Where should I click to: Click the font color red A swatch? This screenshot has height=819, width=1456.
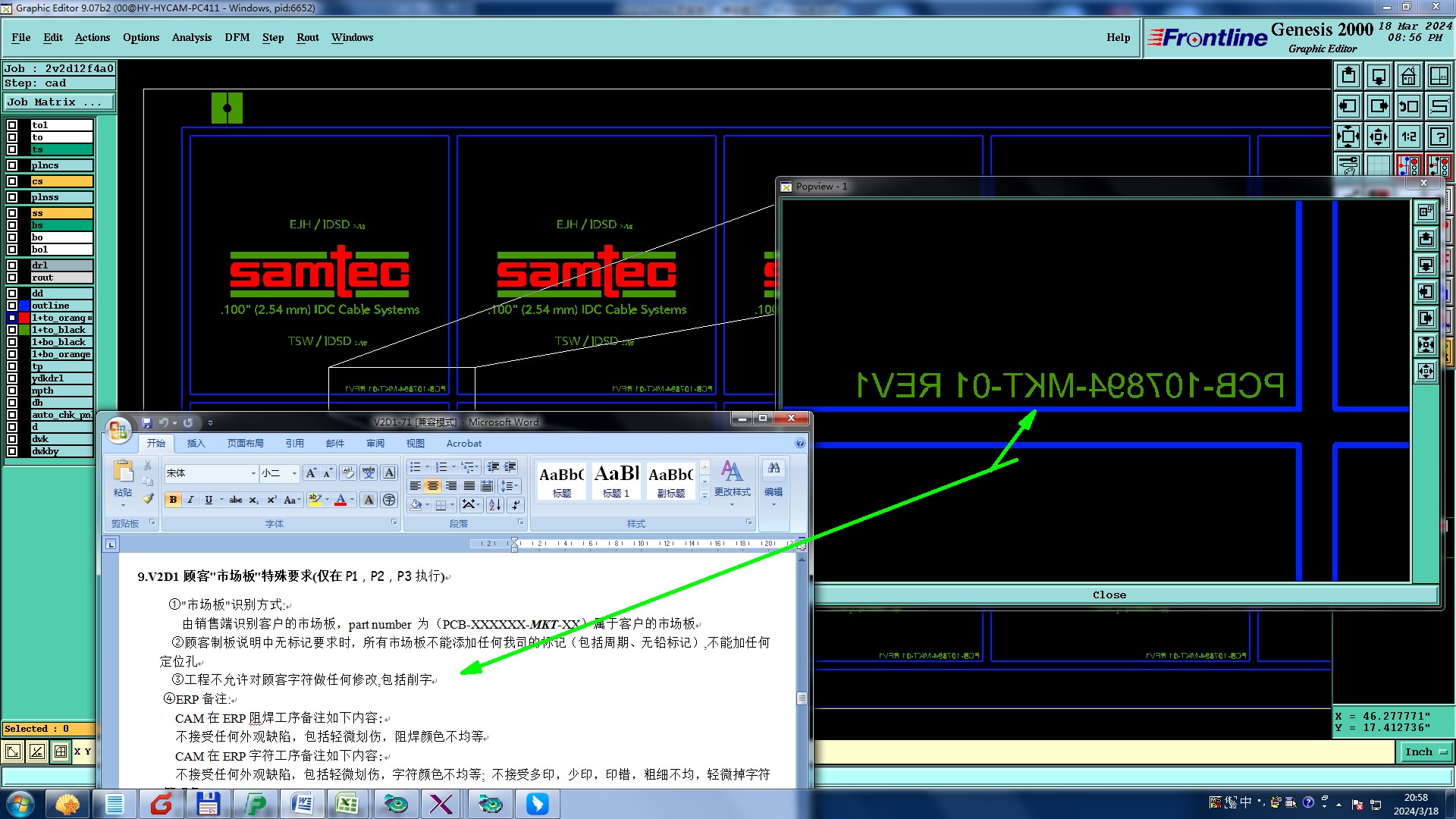(340, 500)
